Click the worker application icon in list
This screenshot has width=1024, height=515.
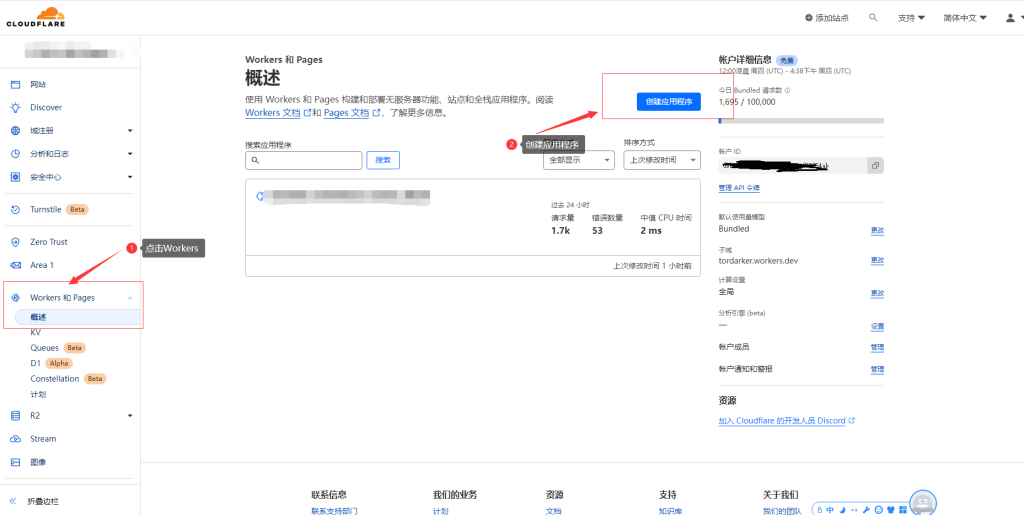click(x=259, y=196)
